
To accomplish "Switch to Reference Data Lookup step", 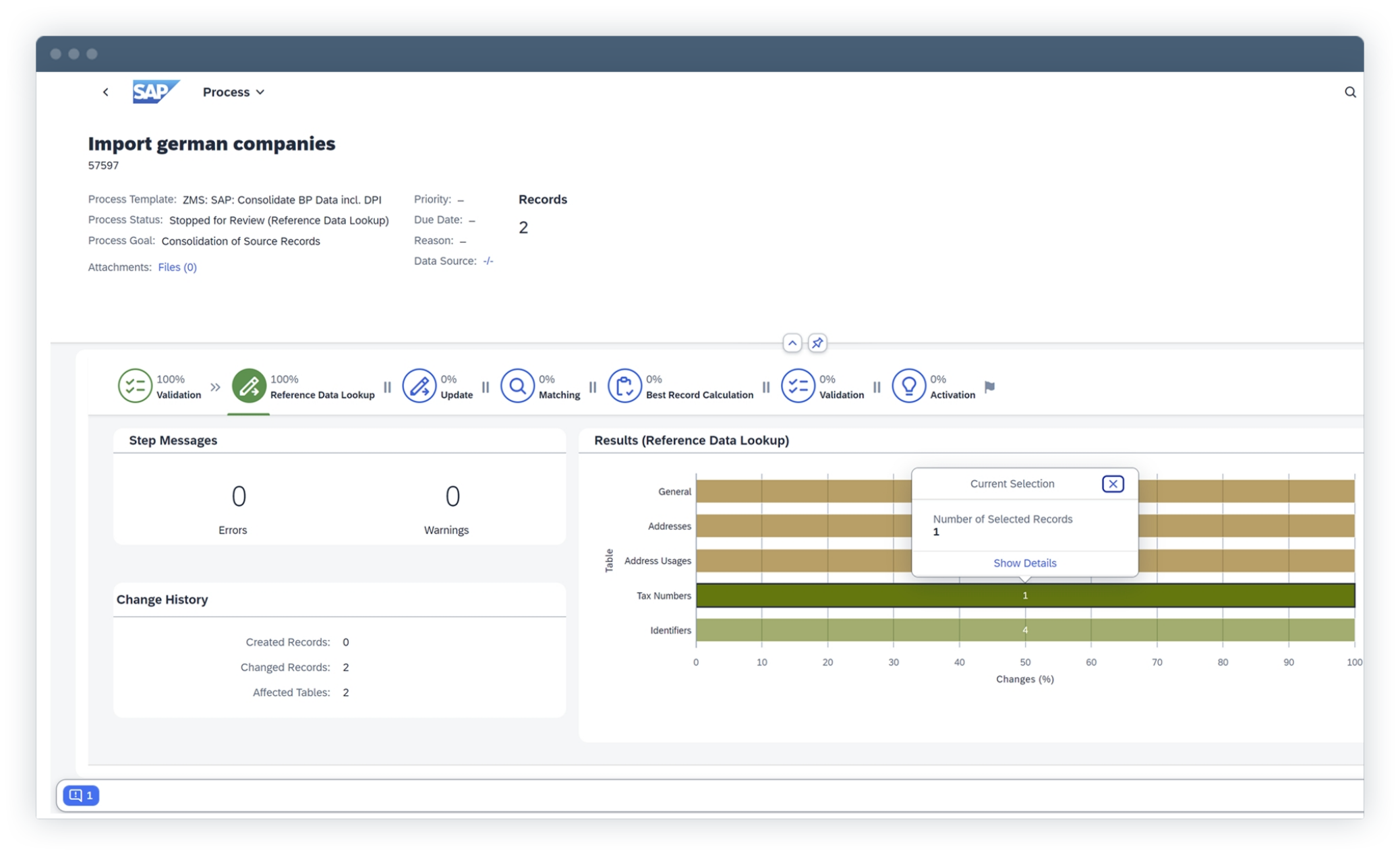I will 249,386.
